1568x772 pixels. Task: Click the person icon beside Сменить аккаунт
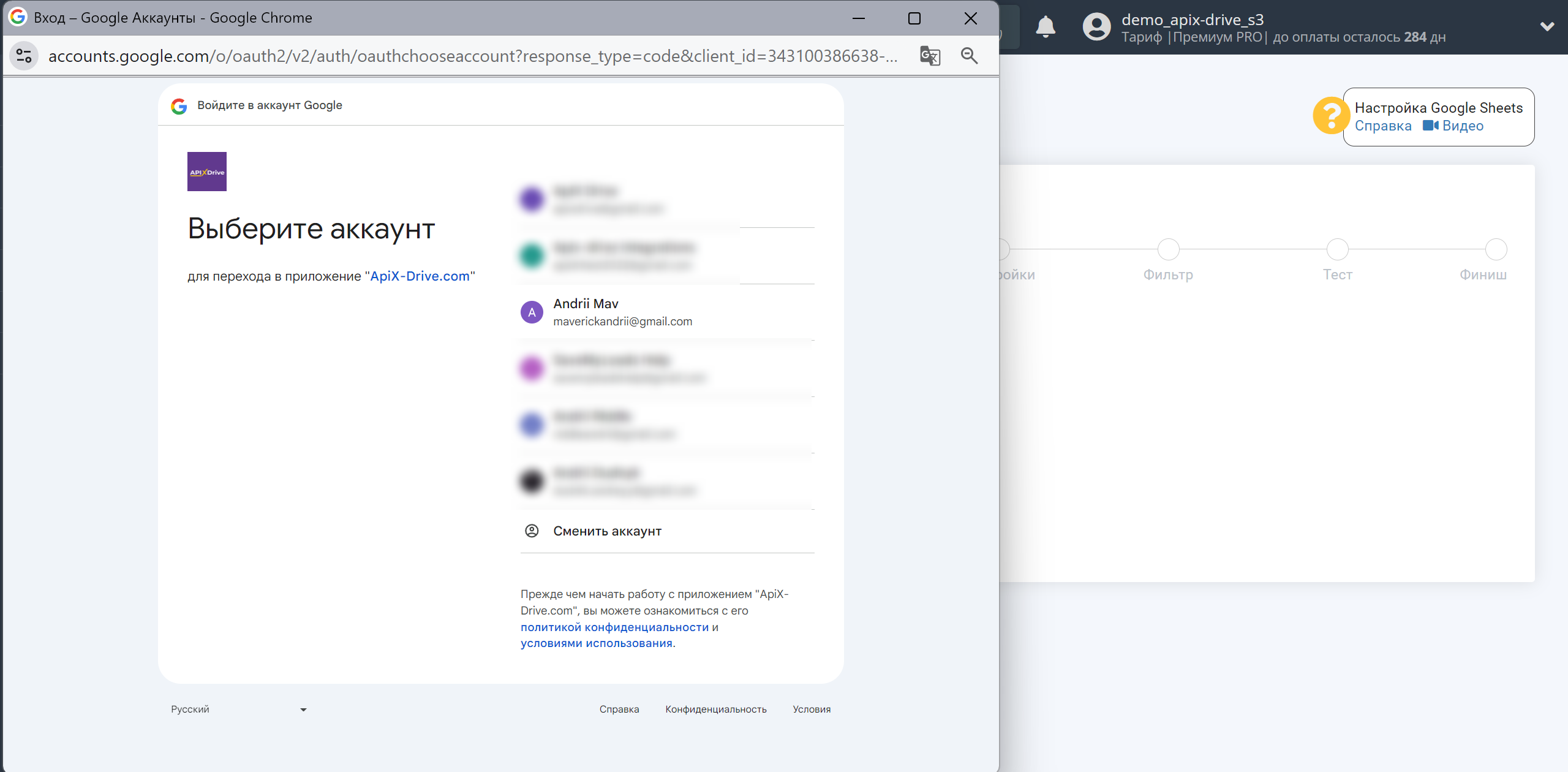(532, 531)
